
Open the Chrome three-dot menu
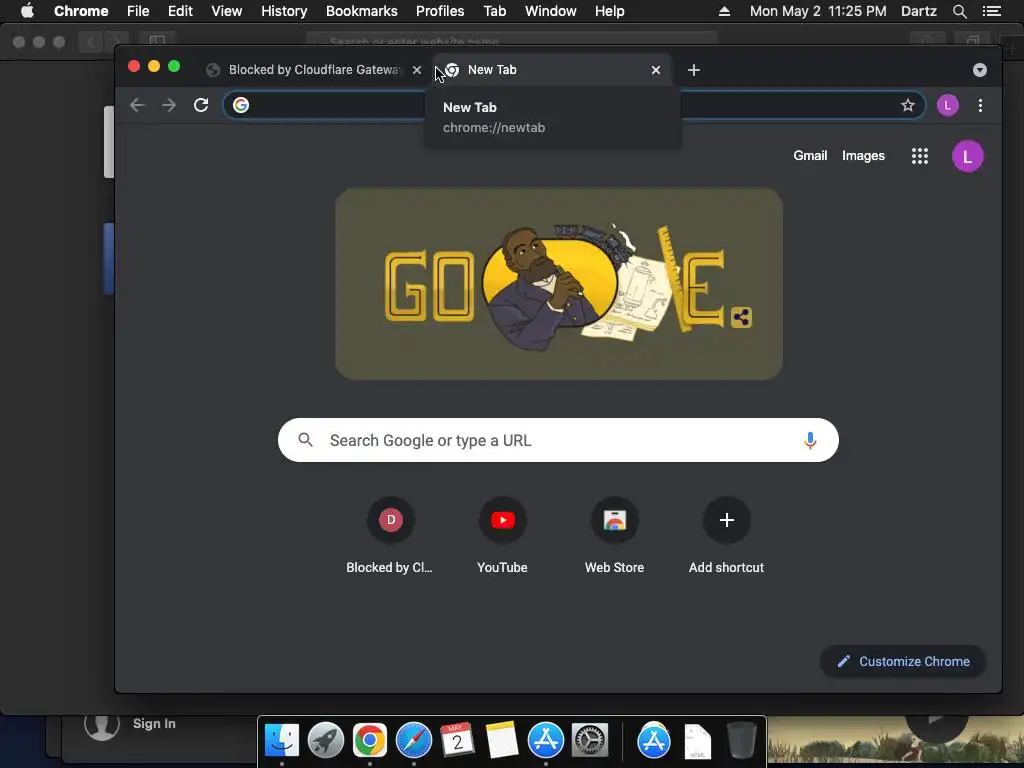[x=980, y=105]
